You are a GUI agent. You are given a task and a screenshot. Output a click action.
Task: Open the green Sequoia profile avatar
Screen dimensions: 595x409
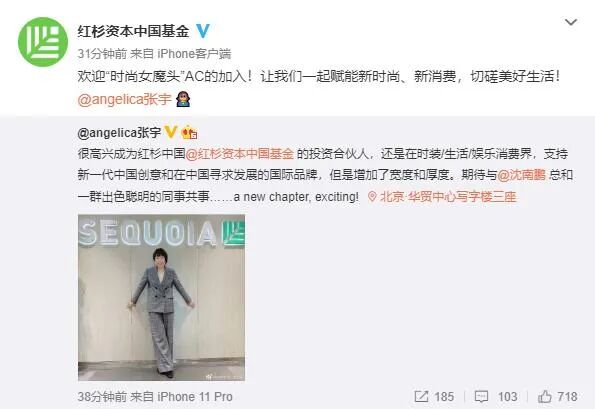[x=43, y=42]
